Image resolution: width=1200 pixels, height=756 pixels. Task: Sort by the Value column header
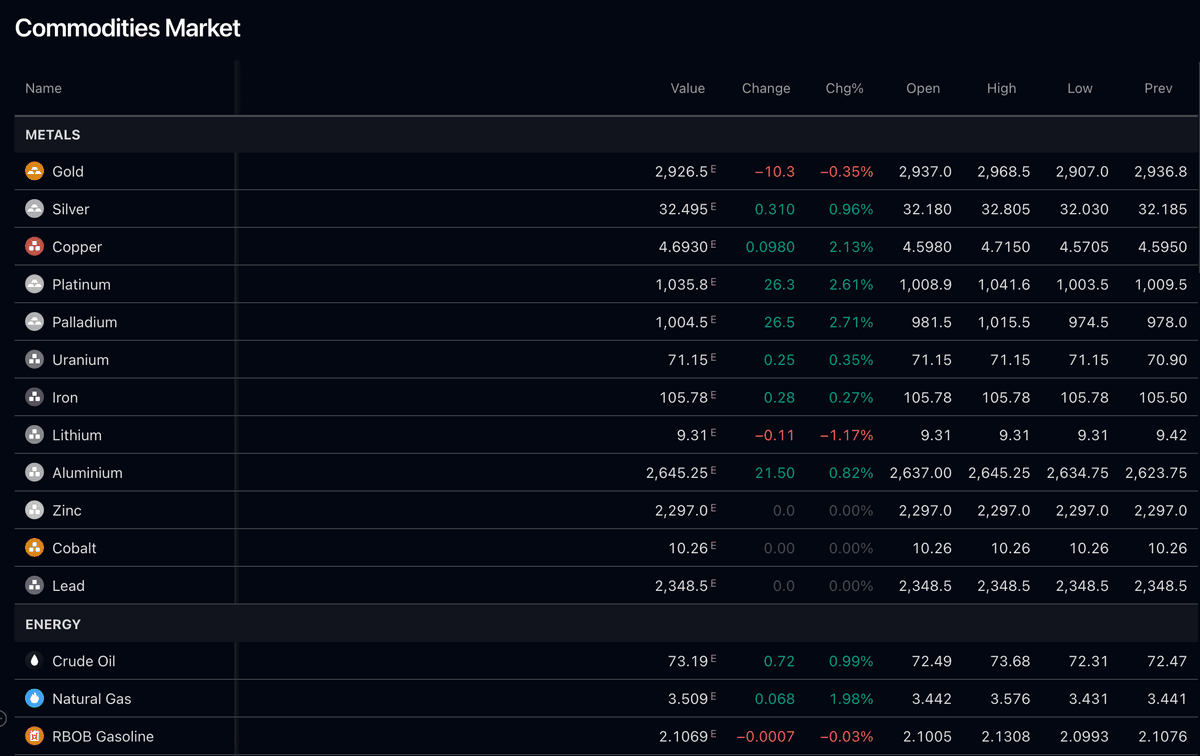tap(688, 88)
